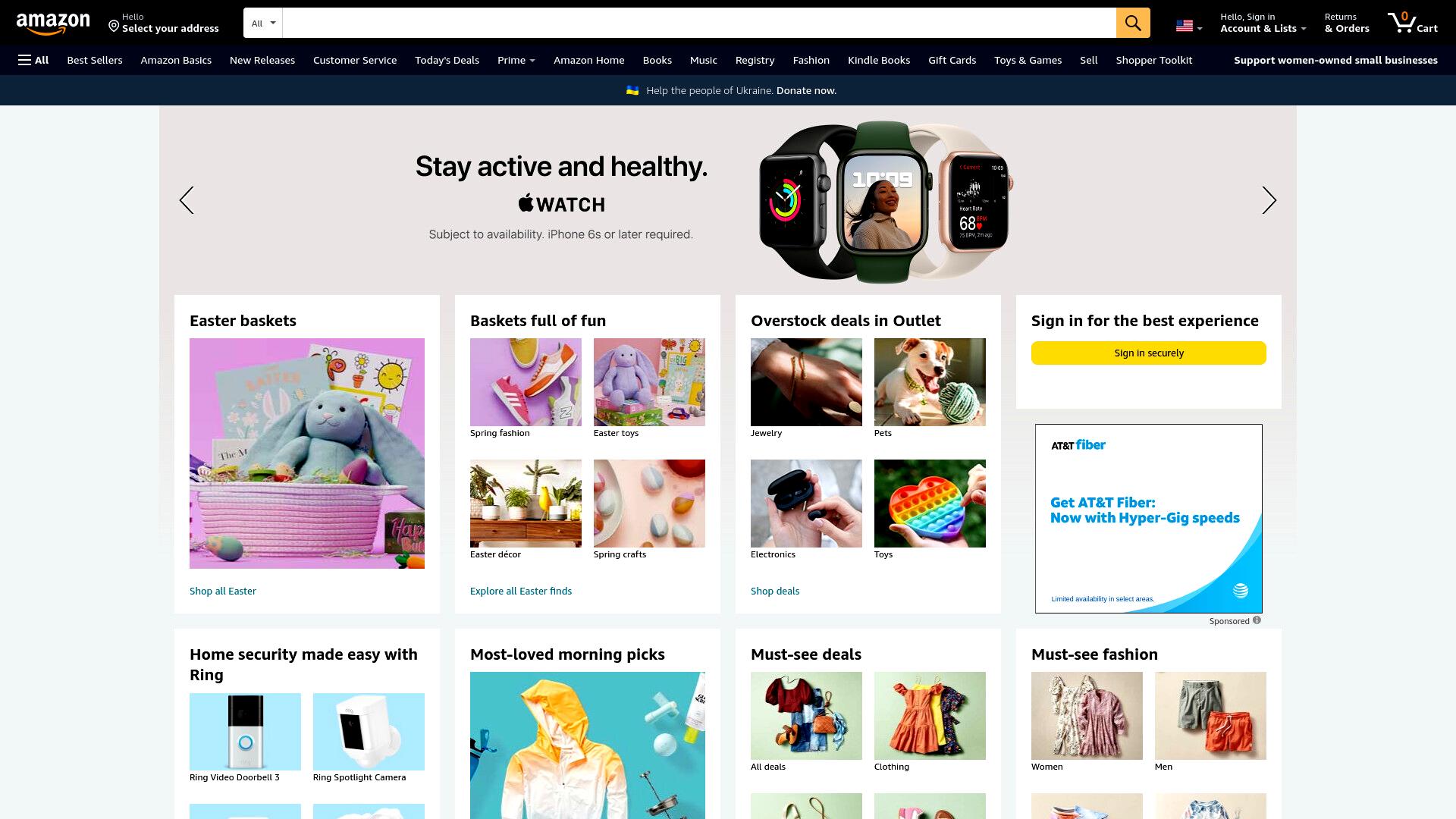This screenshot has height=819, width=1456.
Task: Open the US flag language selector
Action: point(1188,27)
